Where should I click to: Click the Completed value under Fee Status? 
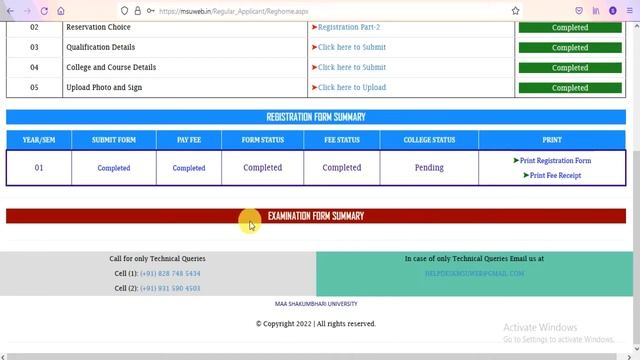342,167
